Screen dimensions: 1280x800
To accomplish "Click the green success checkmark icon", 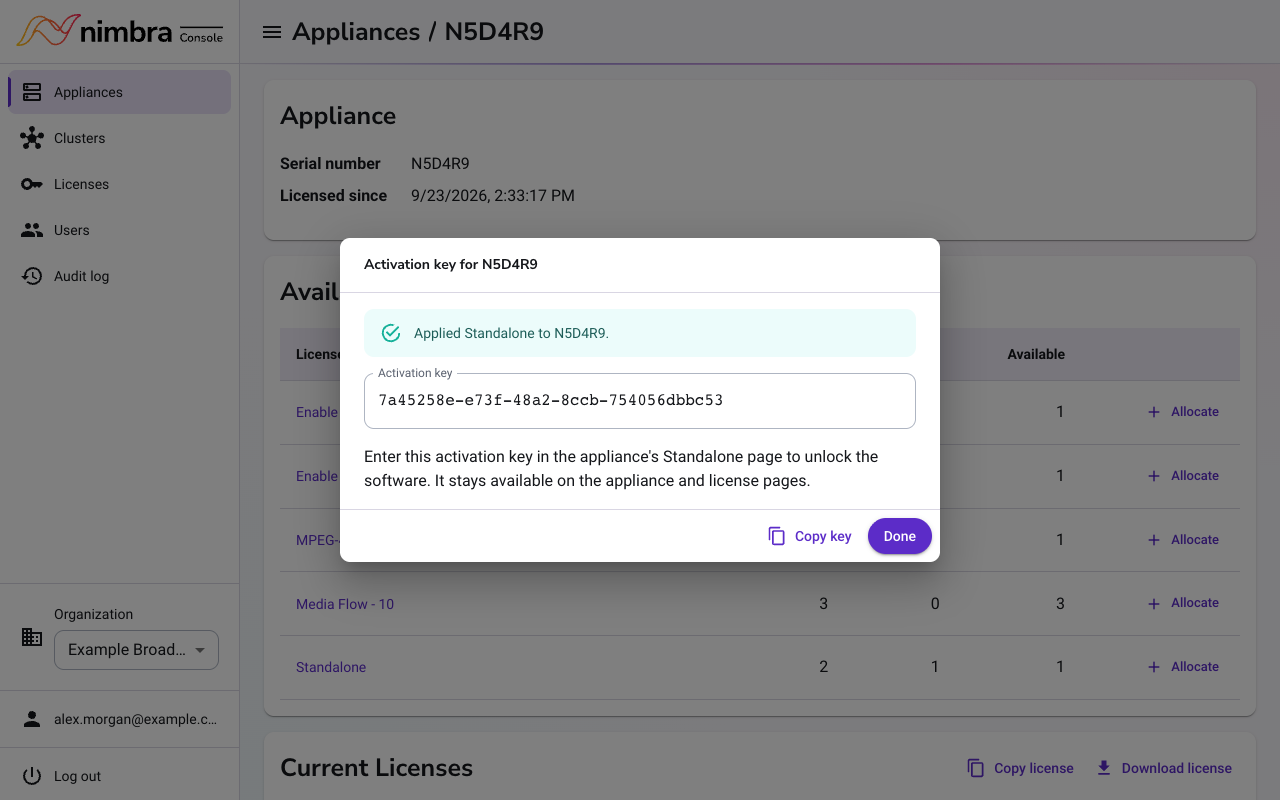I will 391,333.
